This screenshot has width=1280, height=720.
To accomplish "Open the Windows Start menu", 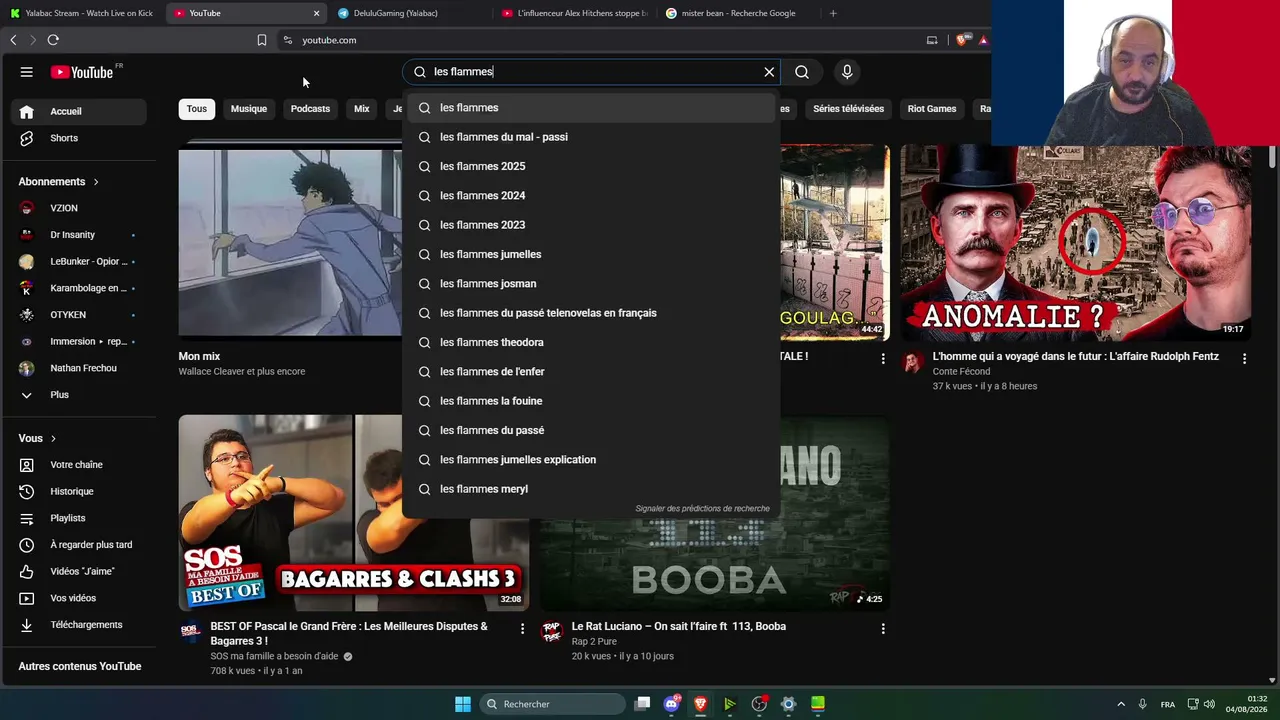I will (x=463, y=704).
